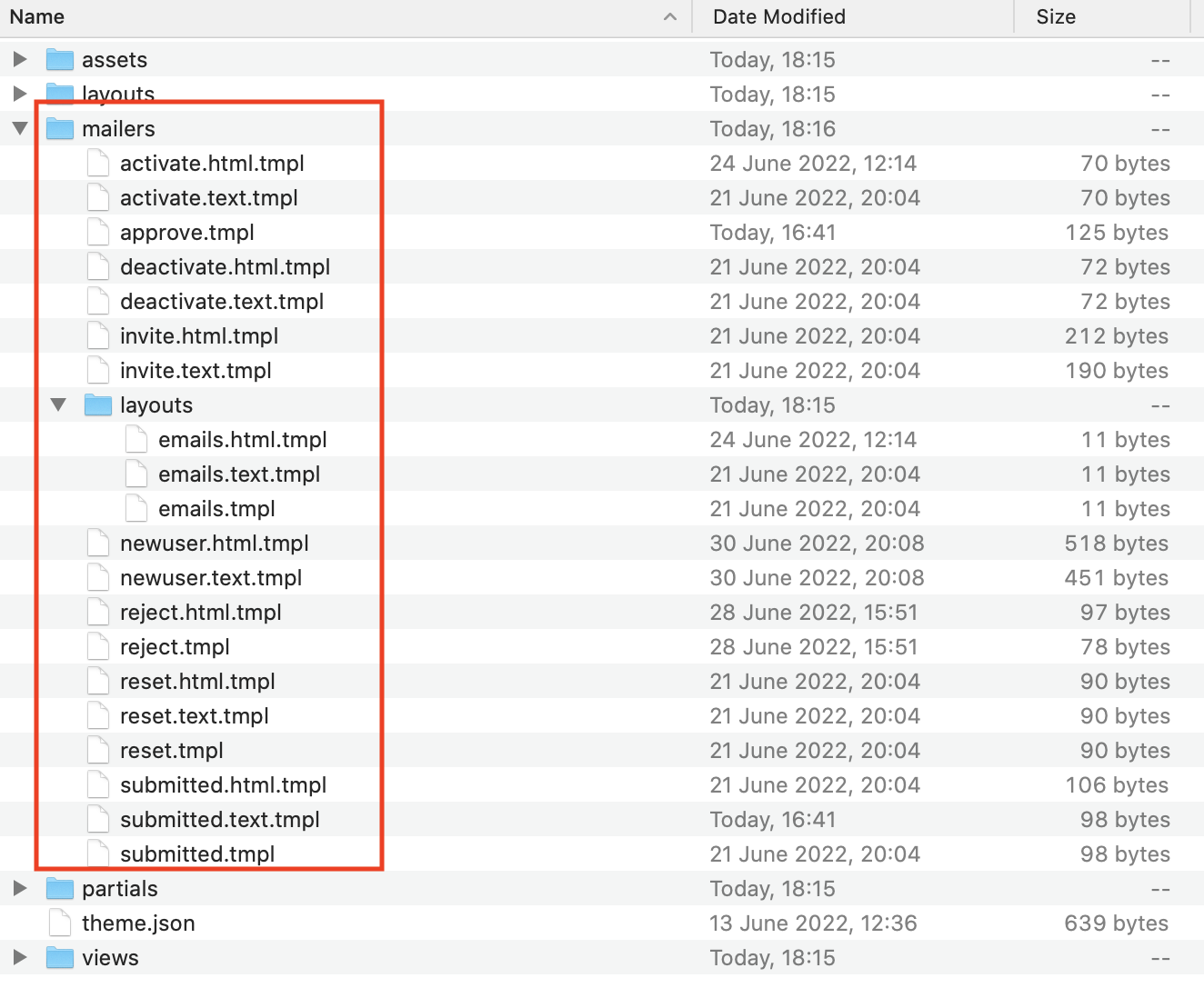Click the views folder icon

point(58,957)
